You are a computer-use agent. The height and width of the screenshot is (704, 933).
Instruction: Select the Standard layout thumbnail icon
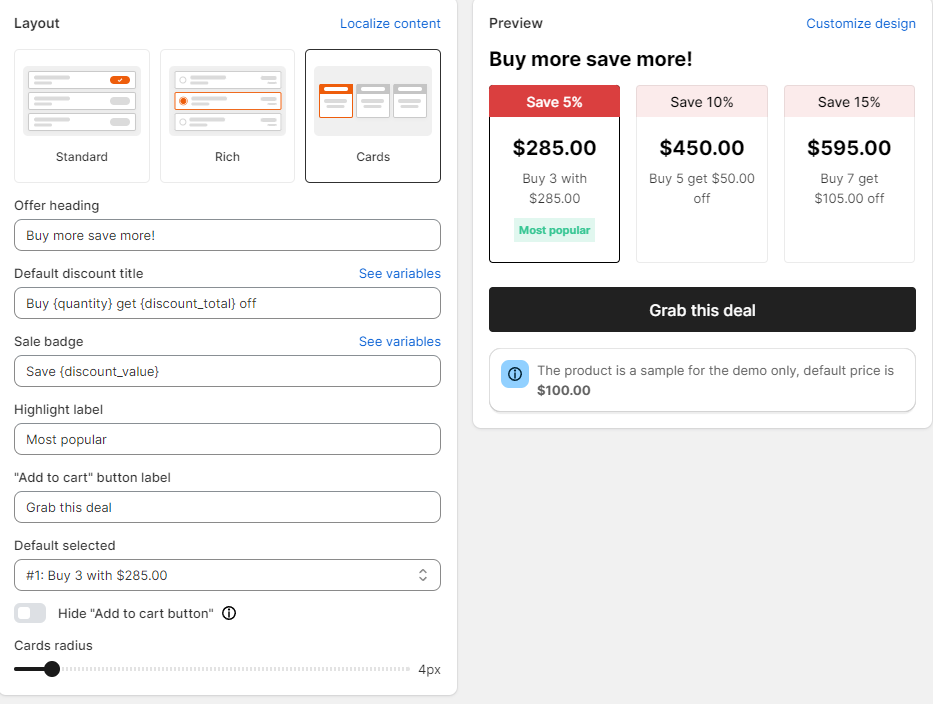(82, 101)
